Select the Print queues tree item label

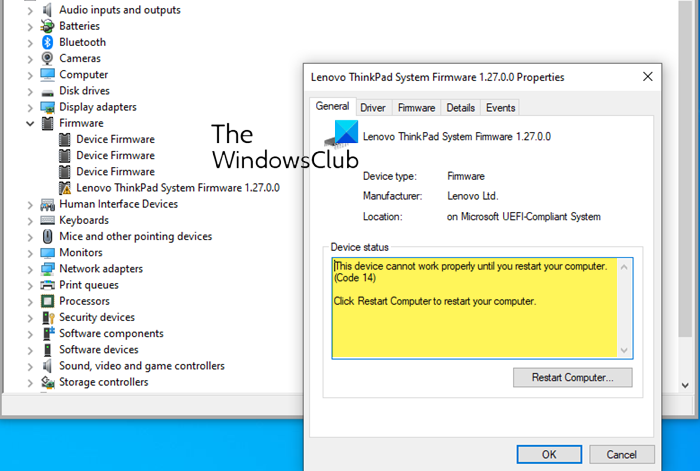[89, 285]
